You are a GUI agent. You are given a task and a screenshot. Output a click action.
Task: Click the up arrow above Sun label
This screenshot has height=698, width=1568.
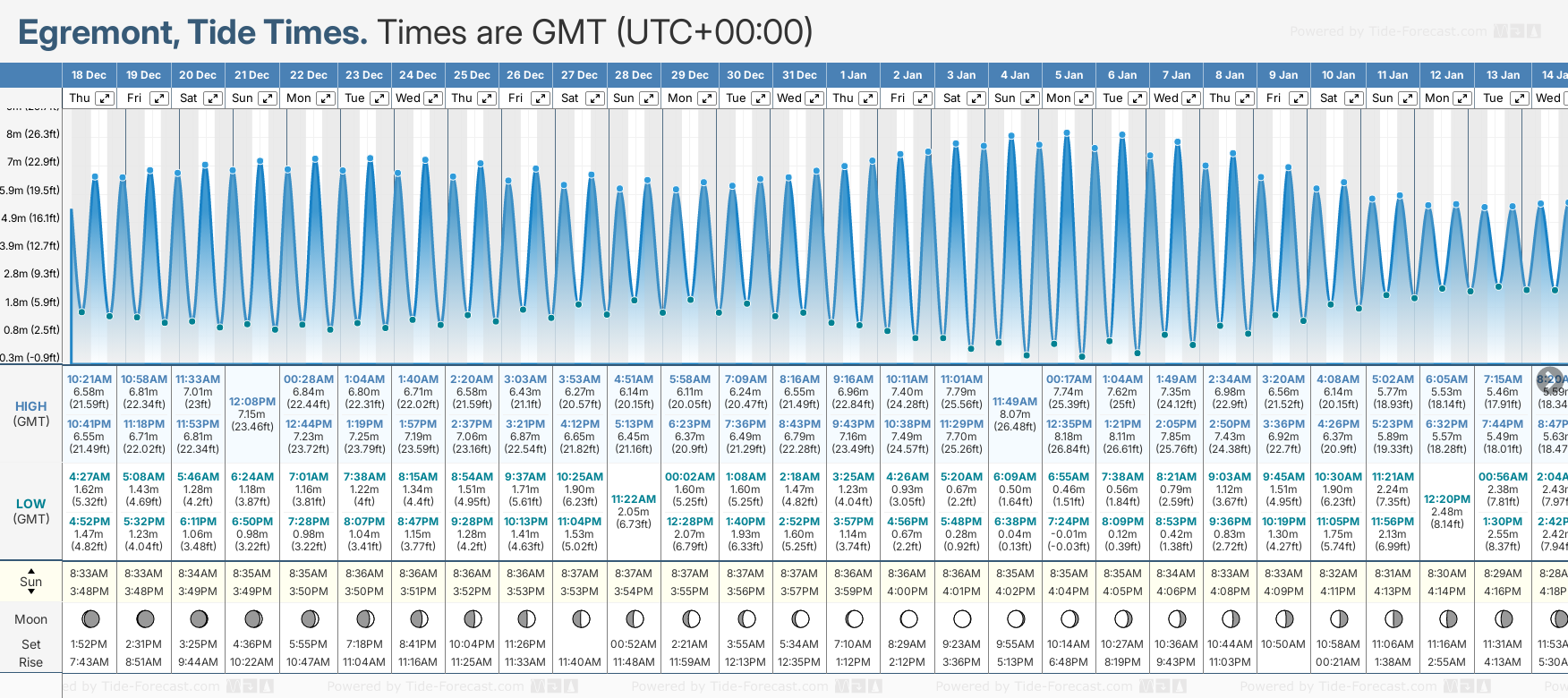tap(31, 570)
